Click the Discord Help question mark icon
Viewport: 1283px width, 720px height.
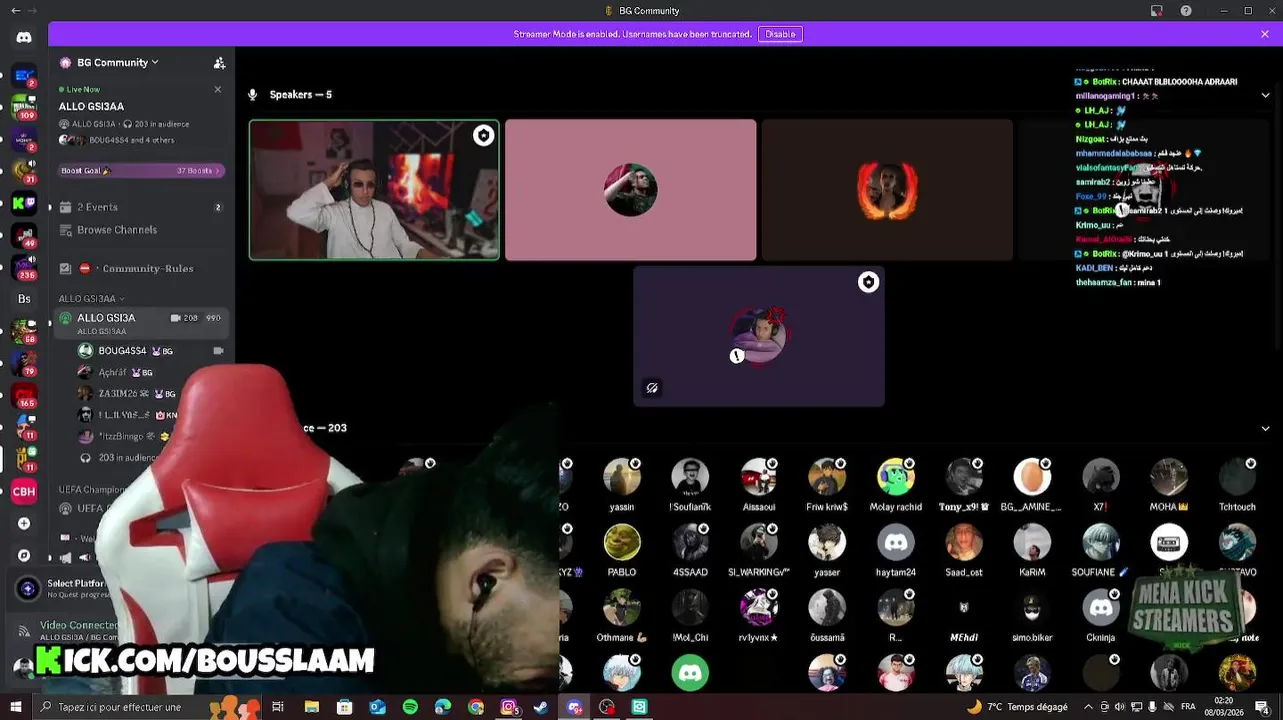click(1186, 11)
